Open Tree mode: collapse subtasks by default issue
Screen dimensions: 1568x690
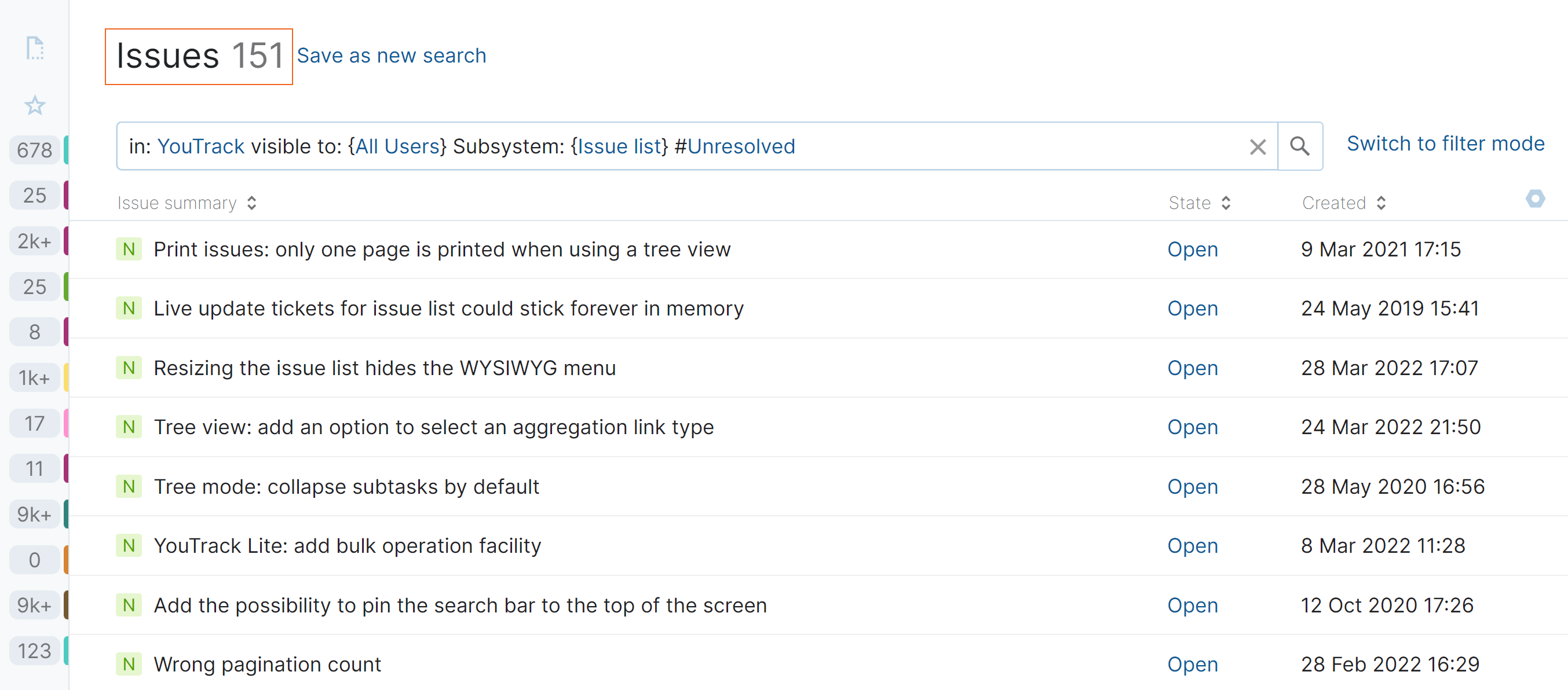click(x=346, y=486)
